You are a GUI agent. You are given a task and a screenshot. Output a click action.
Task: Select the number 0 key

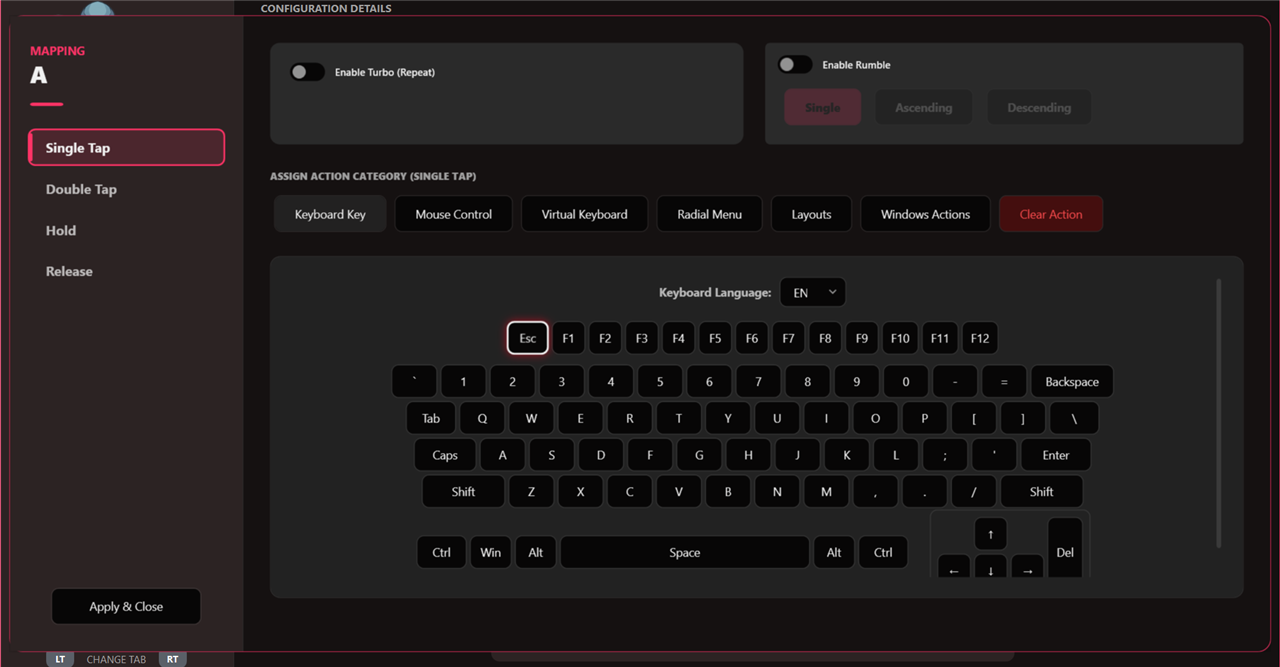(906, 382)
